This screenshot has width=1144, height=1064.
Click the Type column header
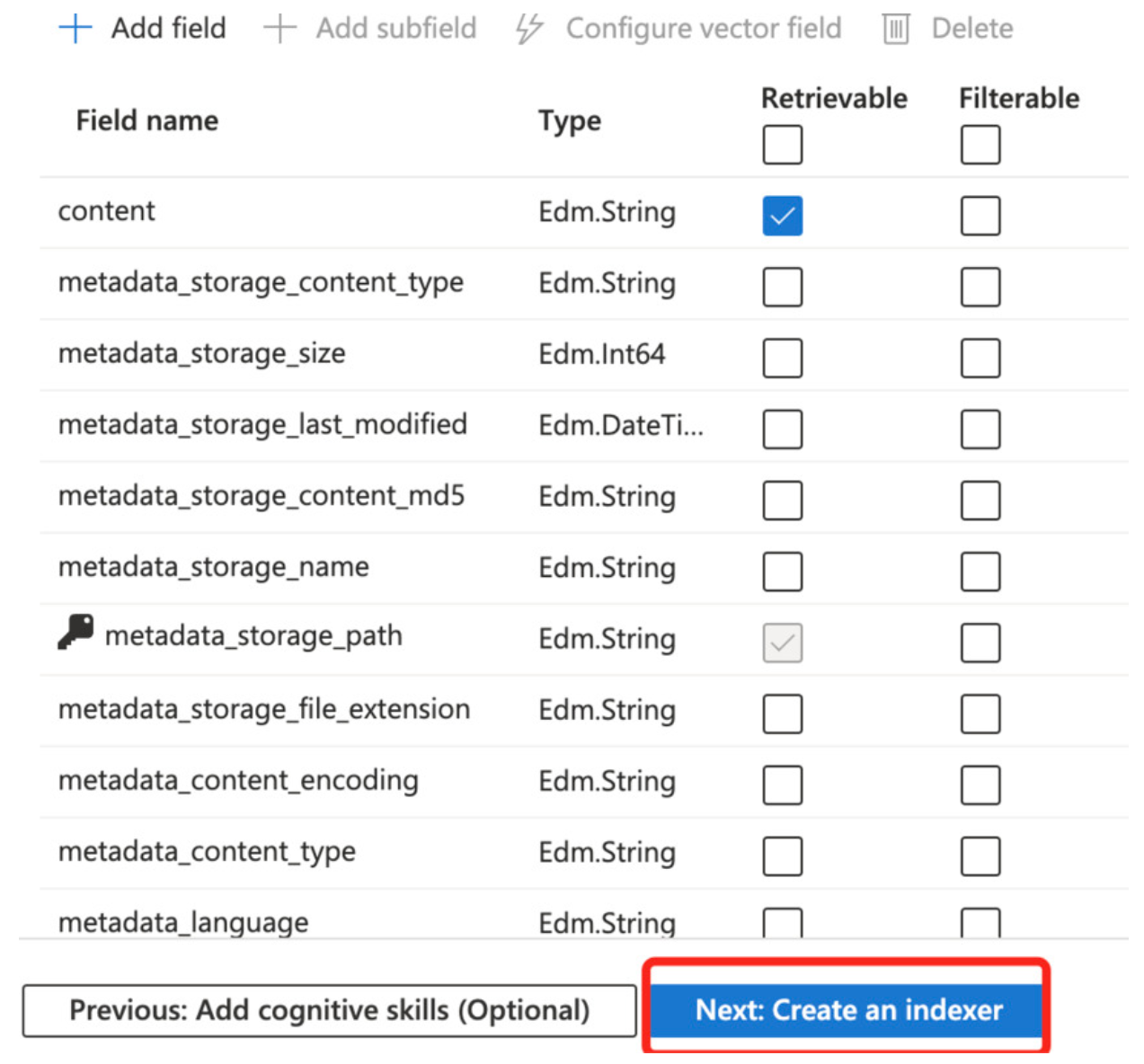coord(570,120)
